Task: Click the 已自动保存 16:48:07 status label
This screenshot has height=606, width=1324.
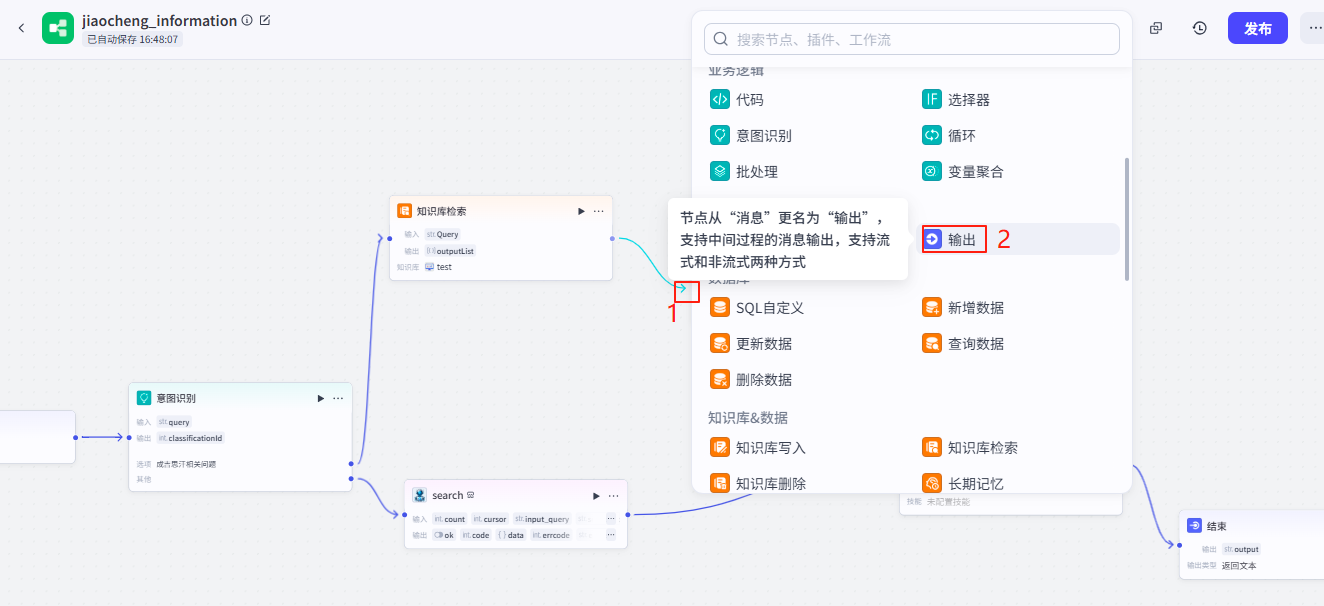Action: pos(132,39)
